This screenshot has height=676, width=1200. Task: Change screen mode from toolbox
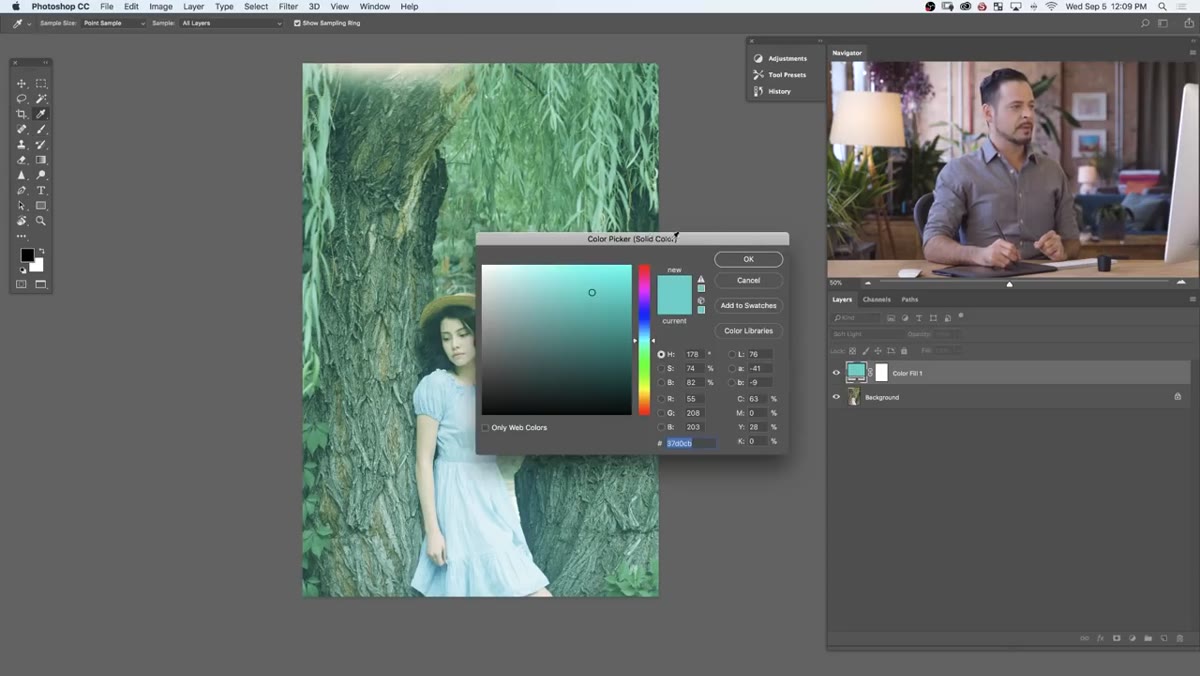point(41,284)
